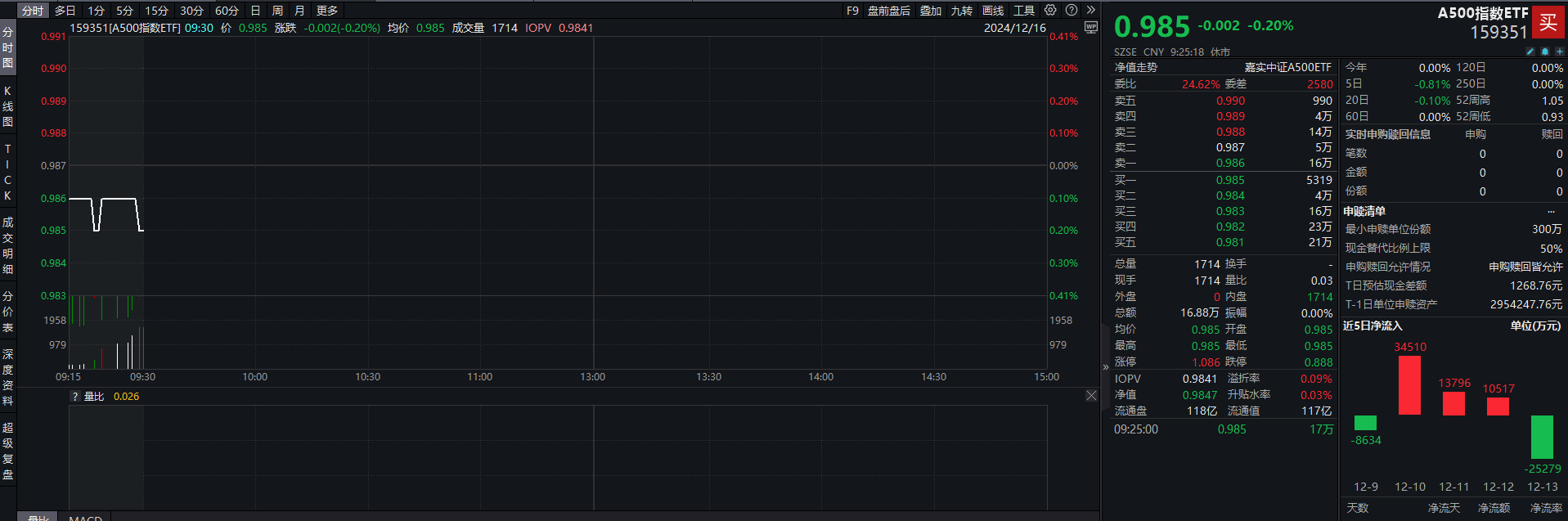Open the 更多 more periods dropdown
The width and height of the screenshot is (1568, 521).
coord(327,11)
